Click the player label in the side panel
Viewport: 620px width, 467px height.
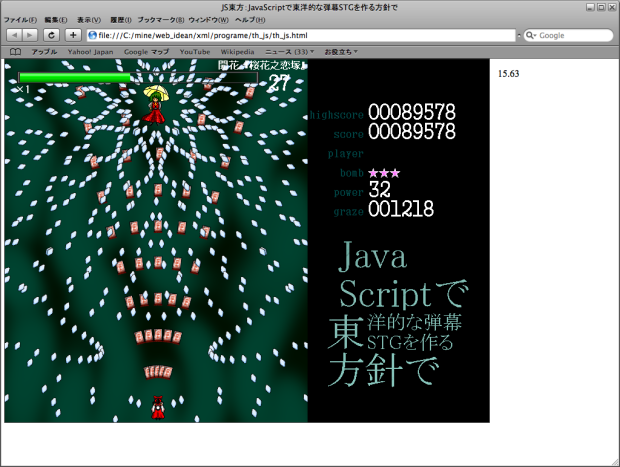(x=346, y=154)
